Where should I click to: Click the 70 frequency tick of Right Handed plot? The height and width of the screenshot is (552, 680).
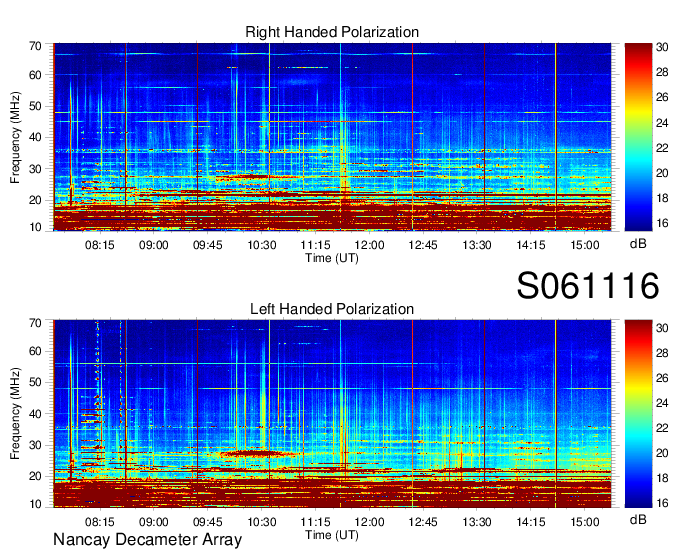(35, 46)
